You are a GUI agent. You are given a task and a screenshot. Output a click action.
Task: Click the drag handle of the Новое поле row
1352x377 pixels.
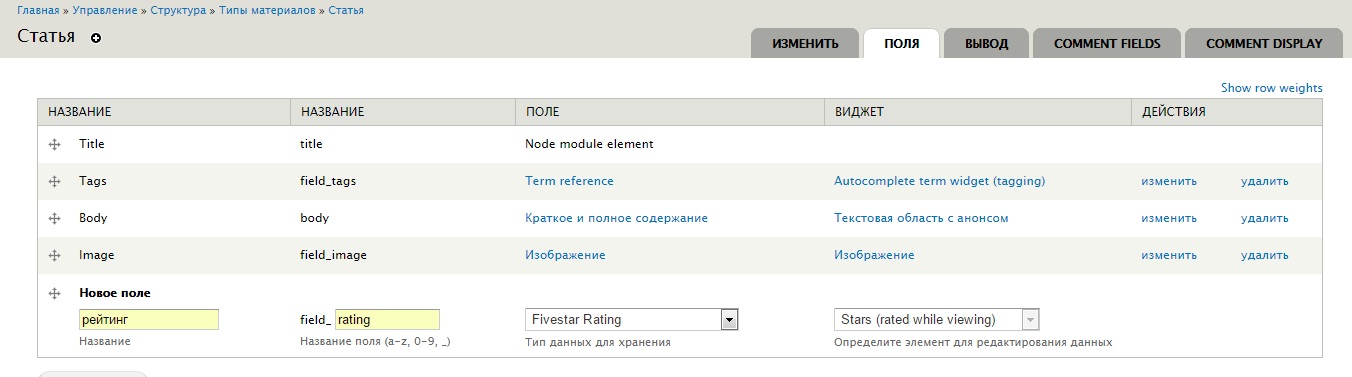click(55, 294)
